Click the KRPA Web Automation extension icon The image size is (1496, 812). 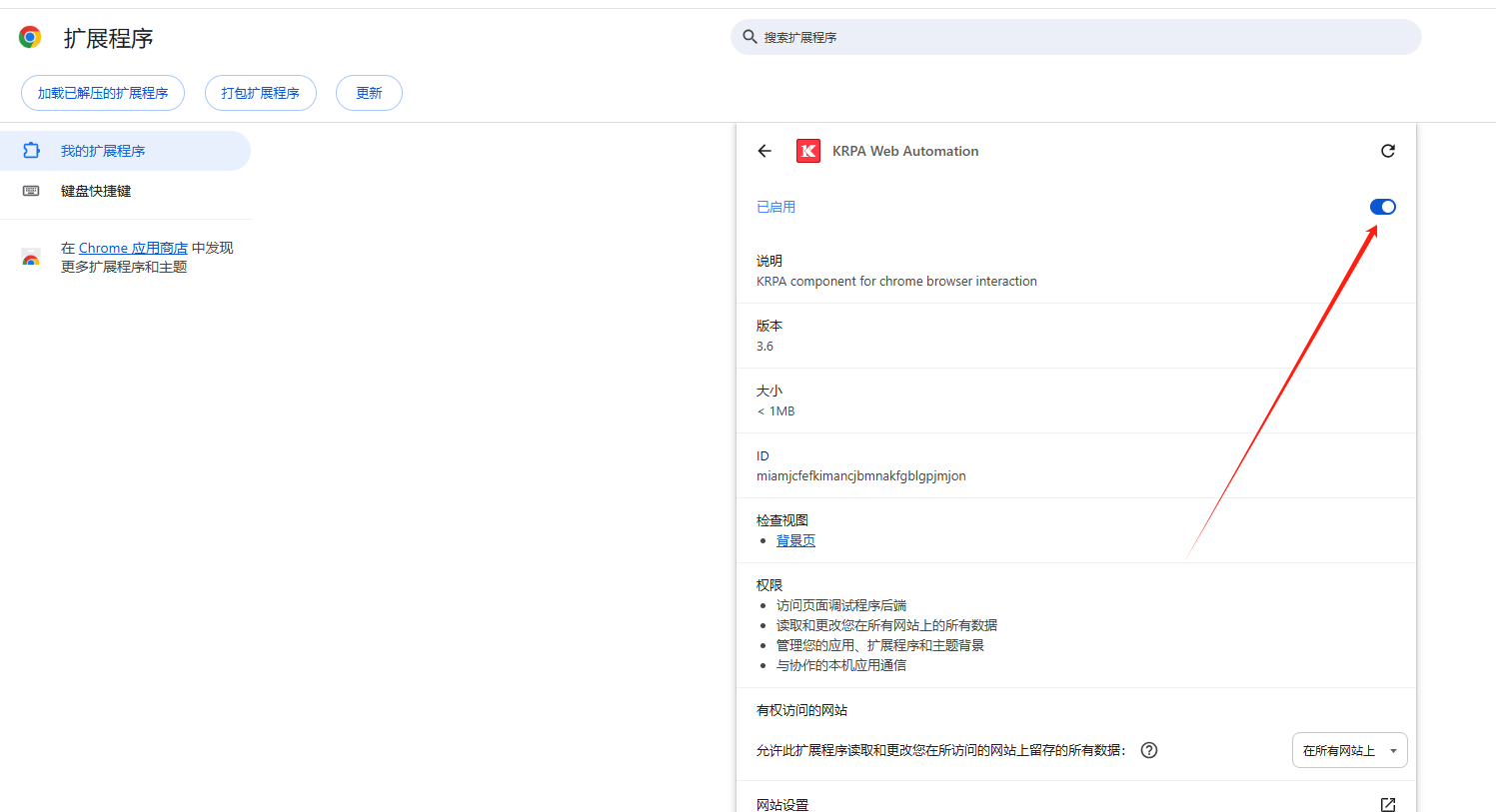pos(808,151)
